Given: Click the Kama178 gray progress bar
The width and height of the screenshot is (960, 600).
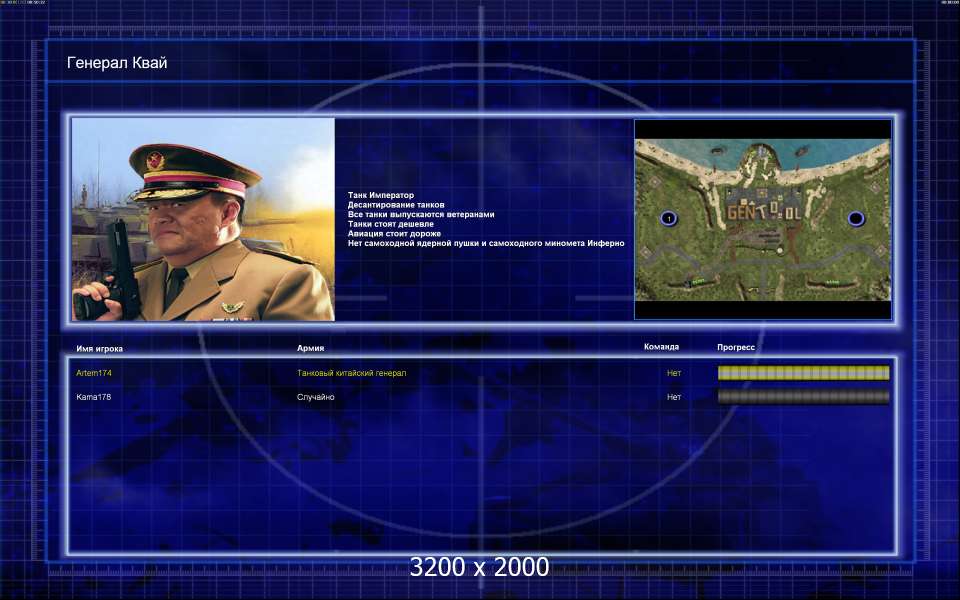Looking at the screenshot, I should point(803,397).
